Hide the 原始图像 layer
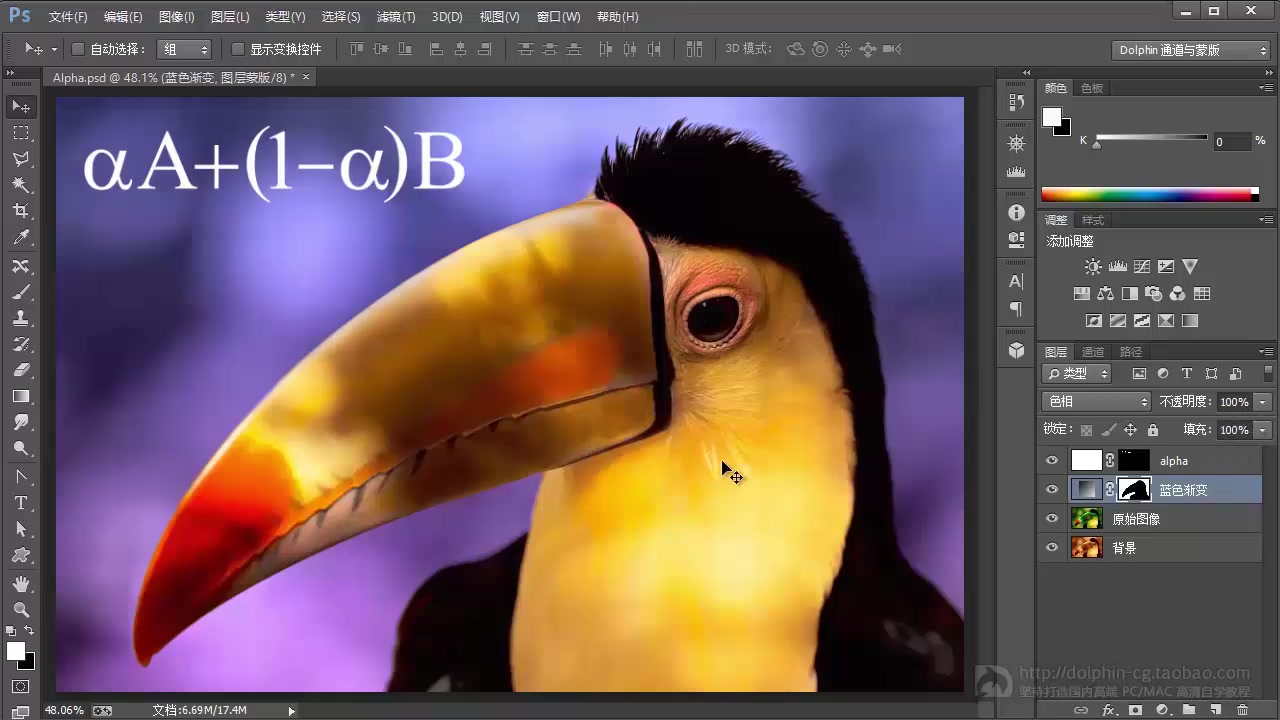 1051,519
